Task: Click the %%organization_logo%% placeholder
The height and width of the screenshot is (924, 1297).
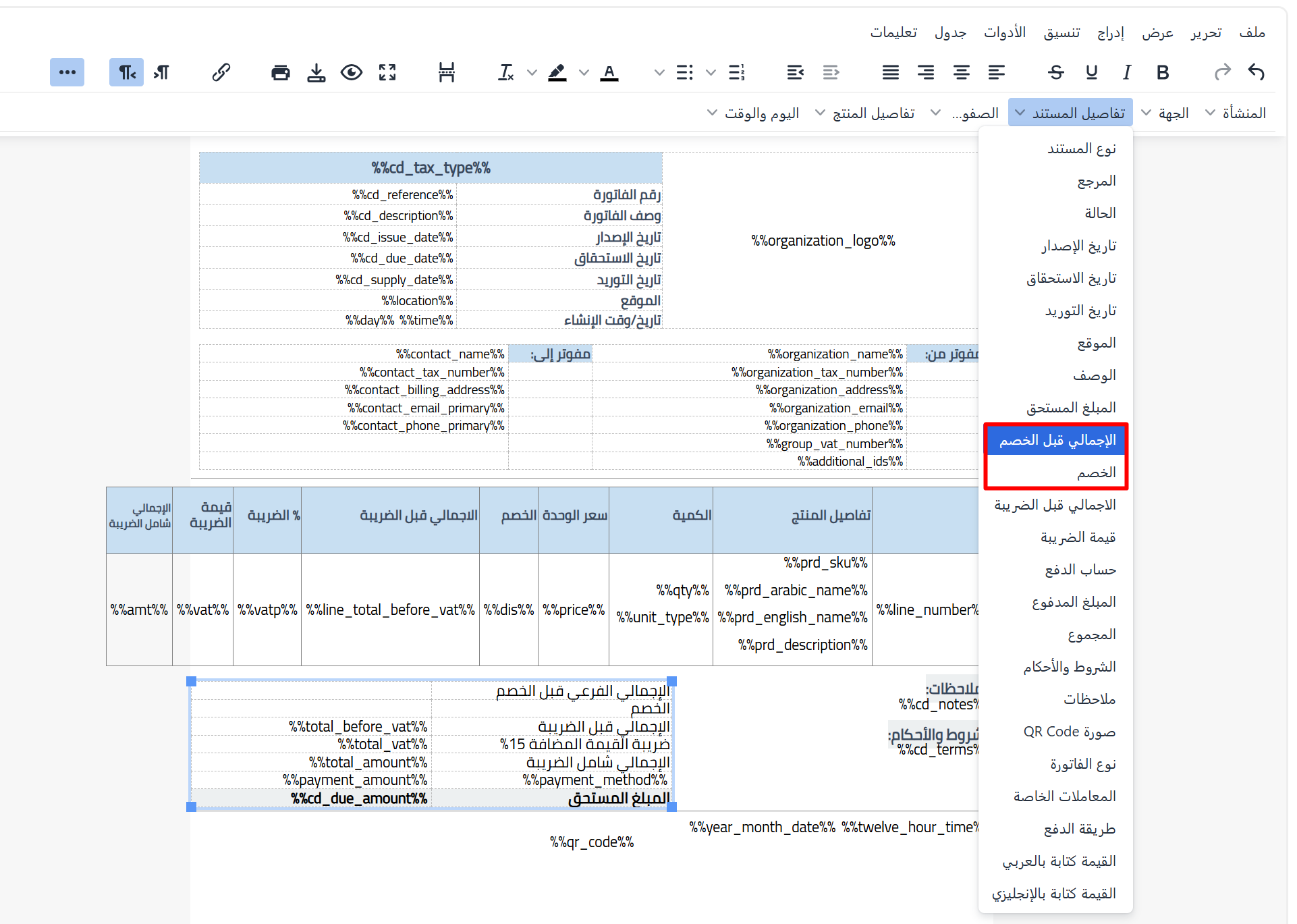Action: click(823, 241)
